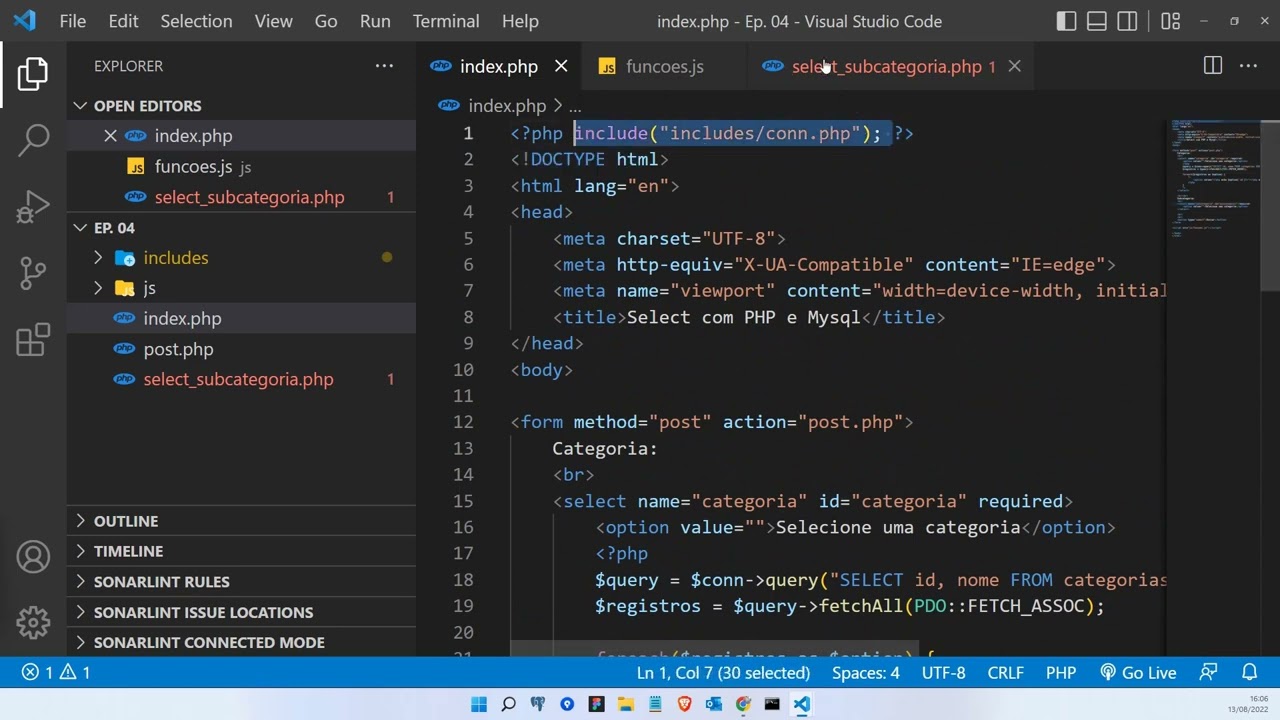Image resolution: width=1280 pixels, height=720 pixels.
Task: Open post.php in the file tree
Action: pos(241,349)
